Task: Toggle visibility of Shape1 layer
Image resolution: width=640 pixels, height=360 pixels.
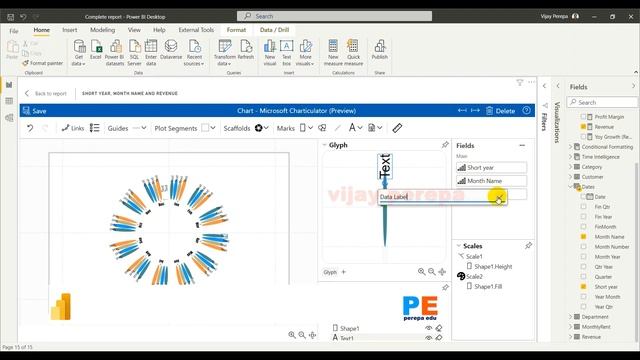Action: coord(429,328)
